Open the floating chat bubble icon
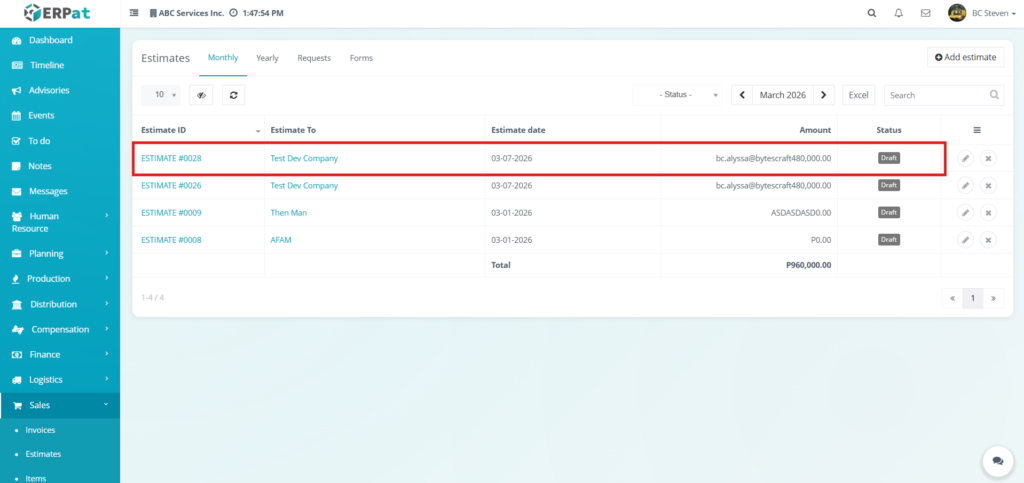The image size is (1024, 483). (x=997, y=460)
